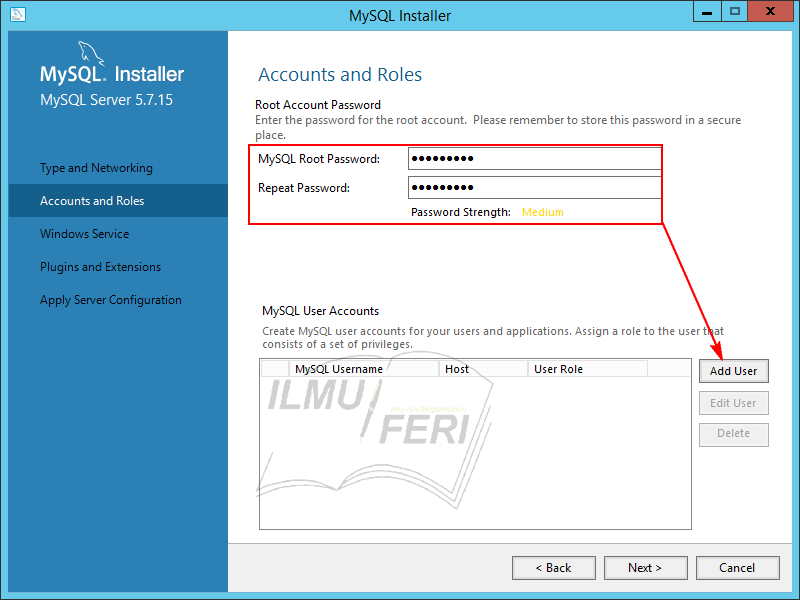800x600 pixels.
Task: Click the Accounts and Roles heading
Action: coord(340,74)
